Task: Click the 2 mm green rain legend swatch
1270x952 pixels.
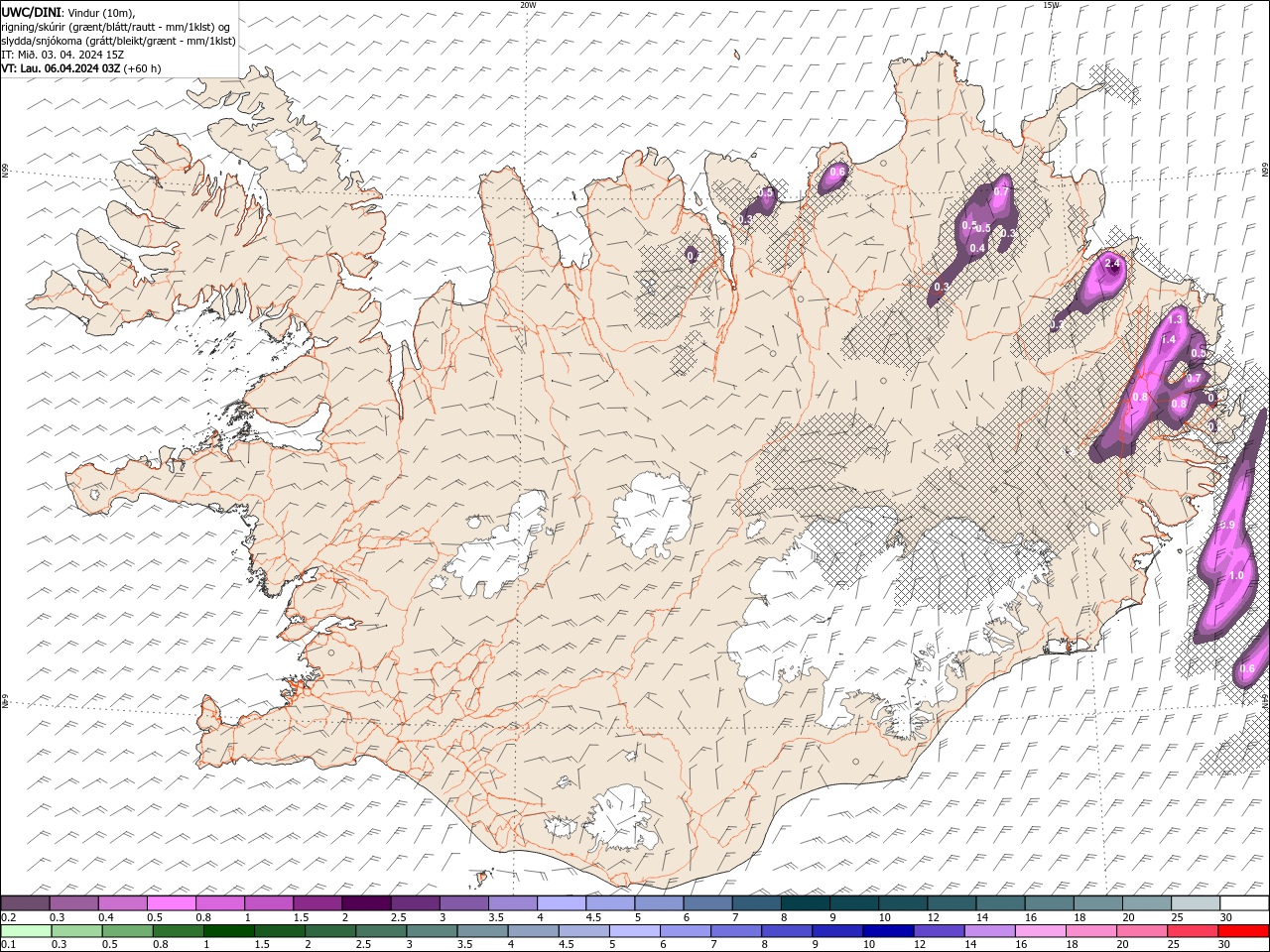Action: click(329, 930)
